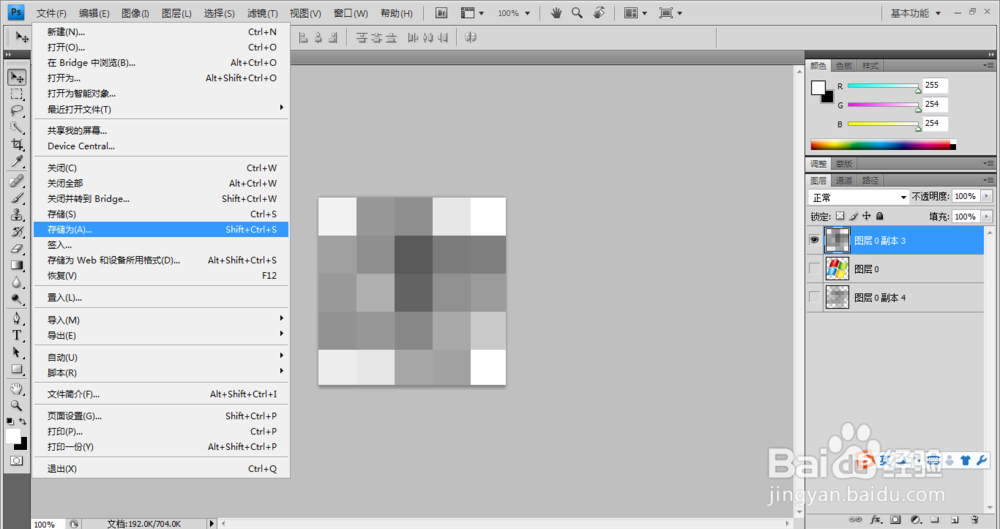Switch to the 路径 tab

pos(870,180)
